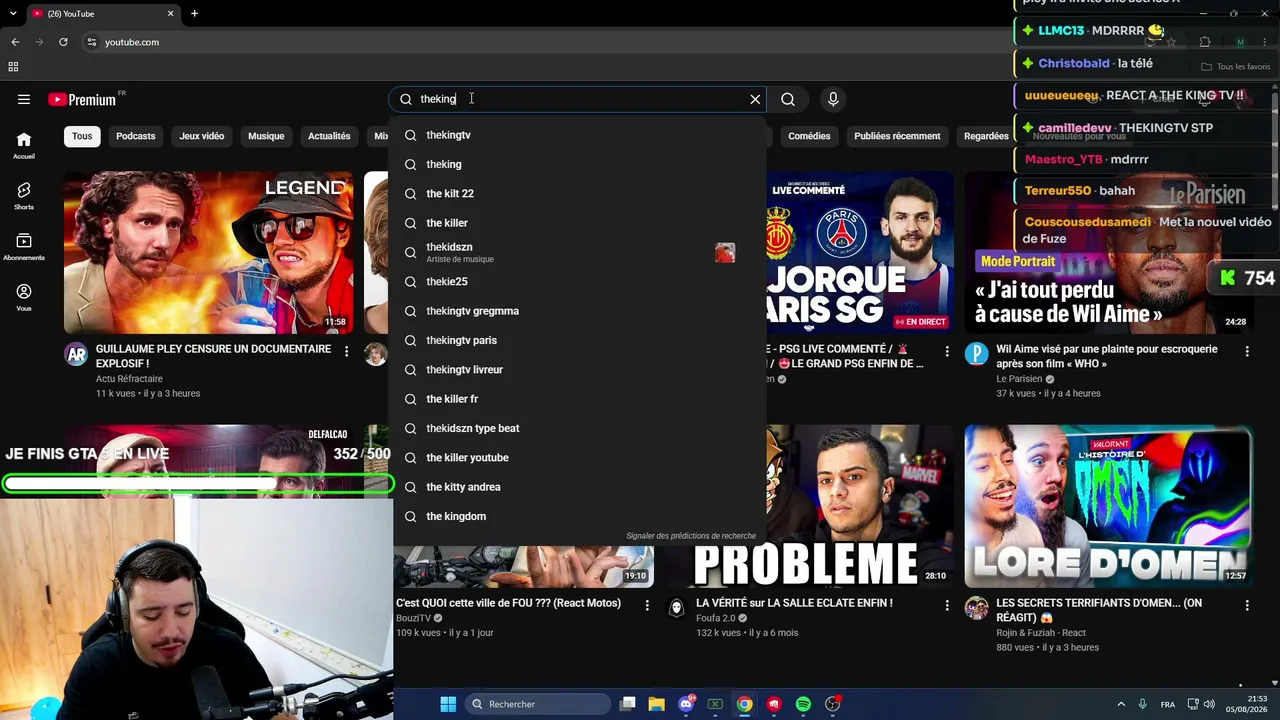Go to the YouTube Premium home logo
Viewport: 1280px width, 720px height.
coord(82,99)
